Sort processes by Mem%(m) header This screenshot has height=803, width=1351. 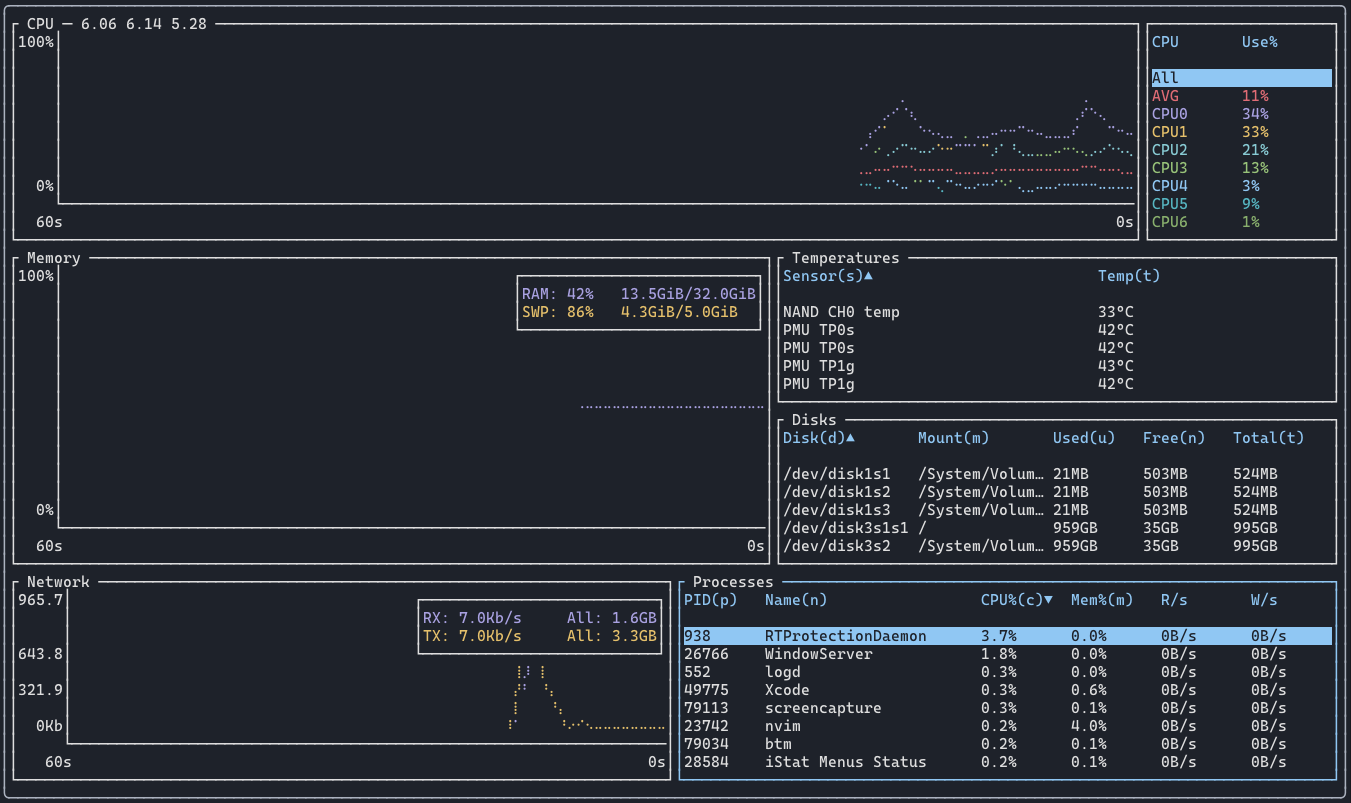pyautogui.click(x=1102, y=600)
